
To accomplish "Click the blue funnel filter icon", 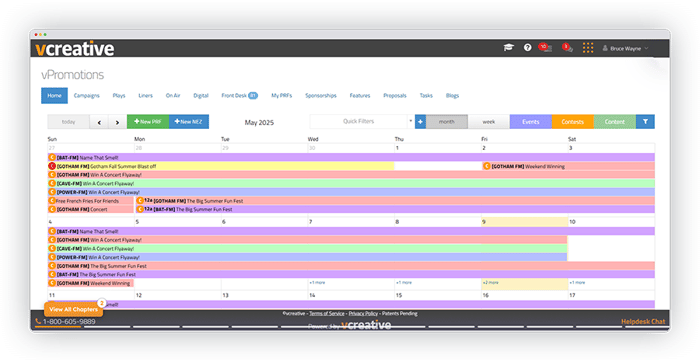I will tap(645, 121).
